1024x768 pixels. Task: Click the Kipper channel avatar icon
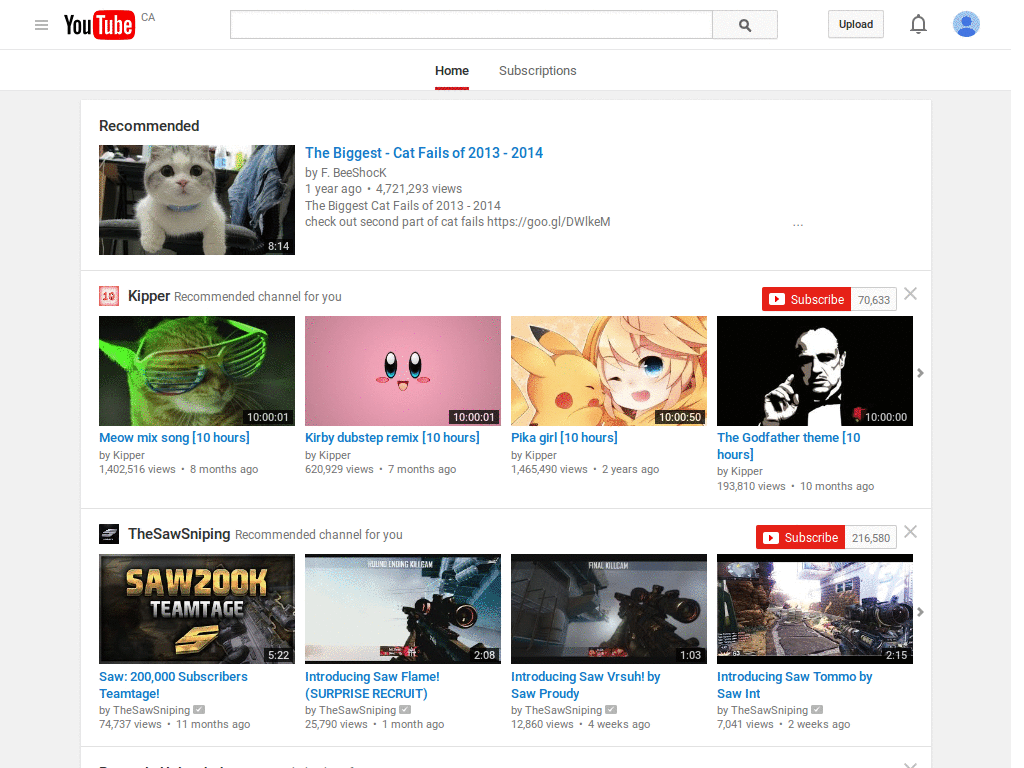tap(108, 296)
